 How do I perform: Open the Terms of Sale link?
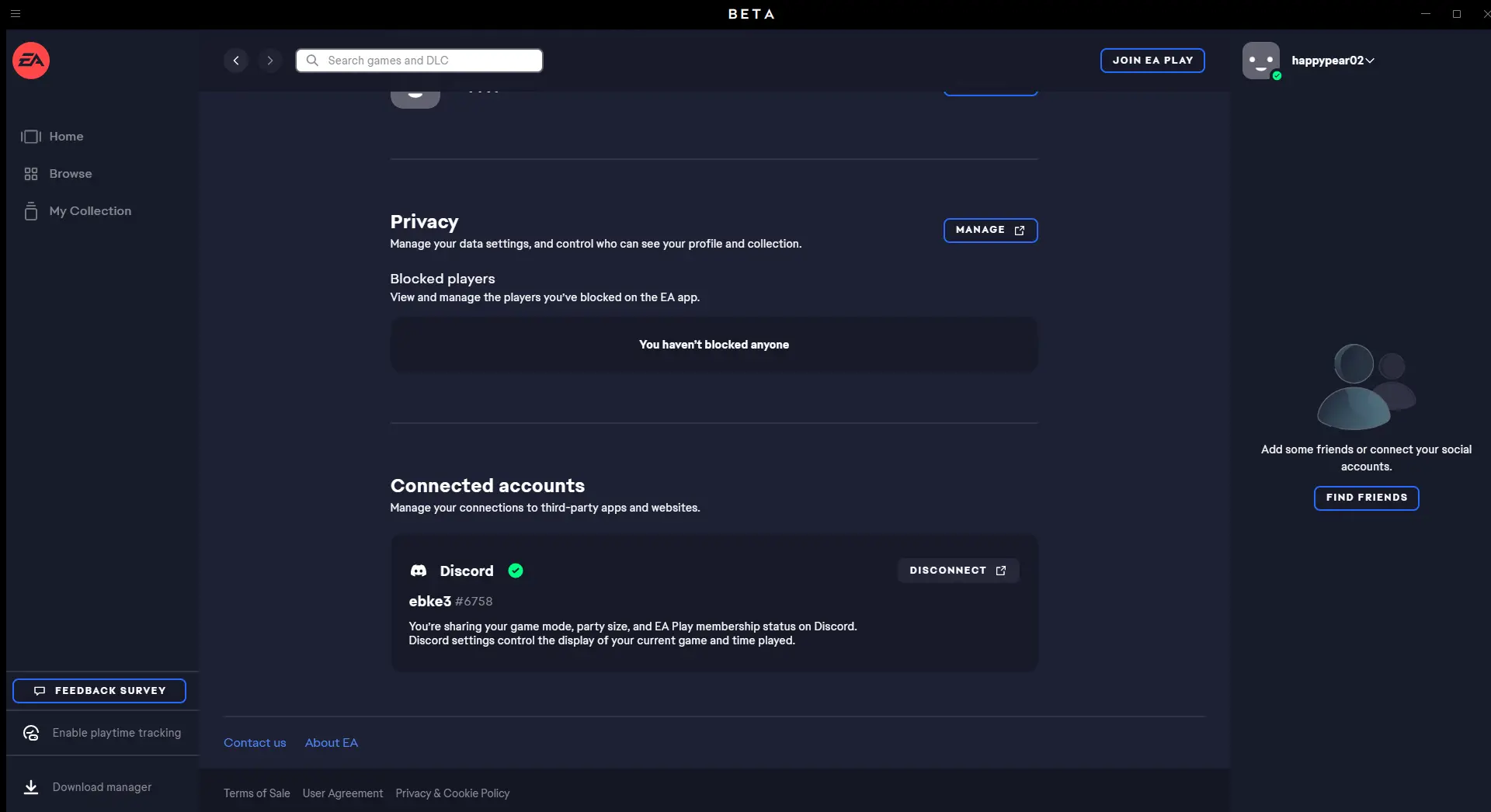[x=257, y=793]
